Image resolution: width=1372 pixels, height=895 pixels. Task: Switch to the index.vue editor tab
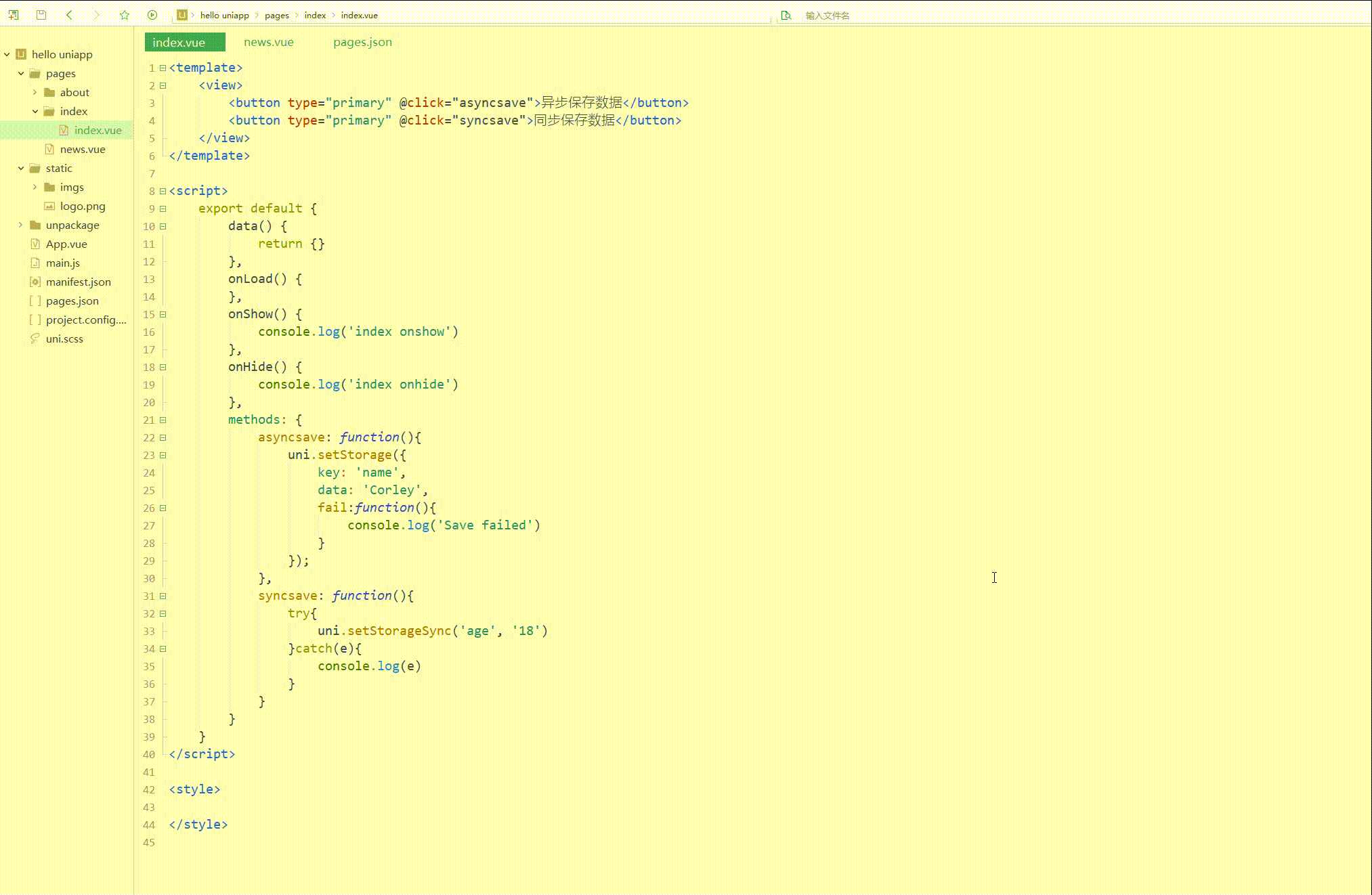(x=185, y=42)
